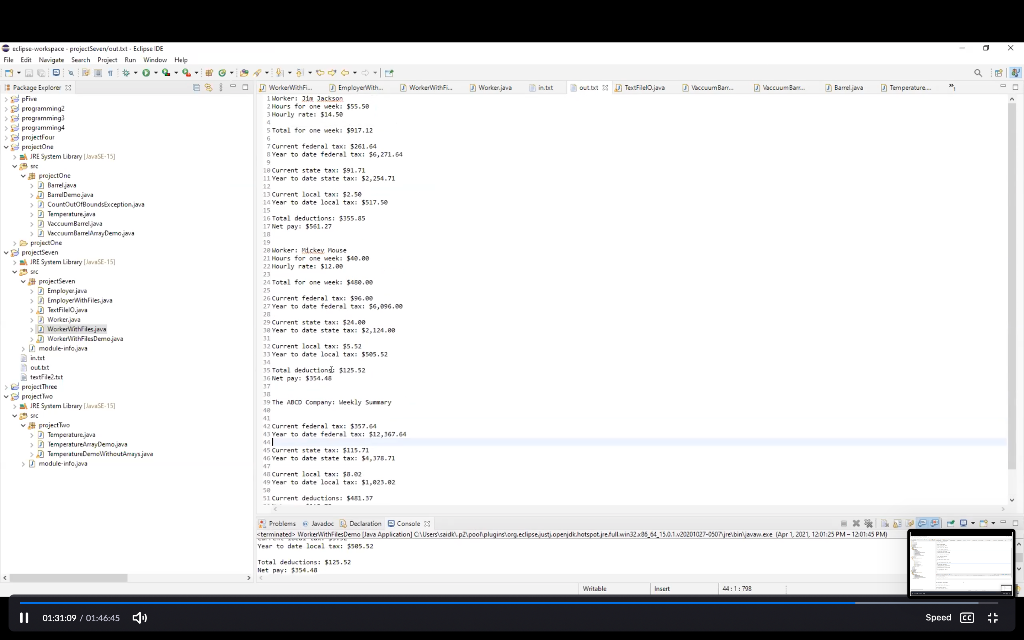This screenshot has width=1024, height=640.
Task: Select WorkerWithFilesDemo.java in Package Explorer
Action: 85,339
